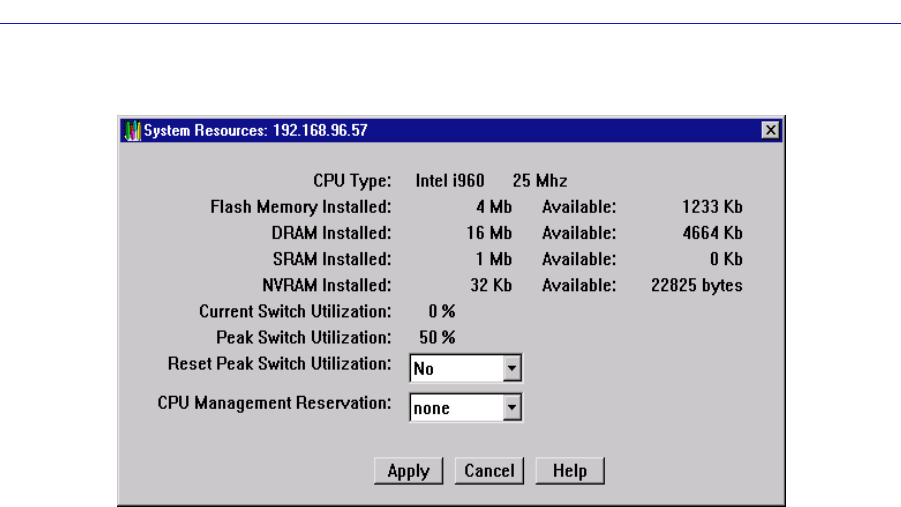Click the Cancel button
The width and height of the screenshot is (901, 507).
(489, 471)
